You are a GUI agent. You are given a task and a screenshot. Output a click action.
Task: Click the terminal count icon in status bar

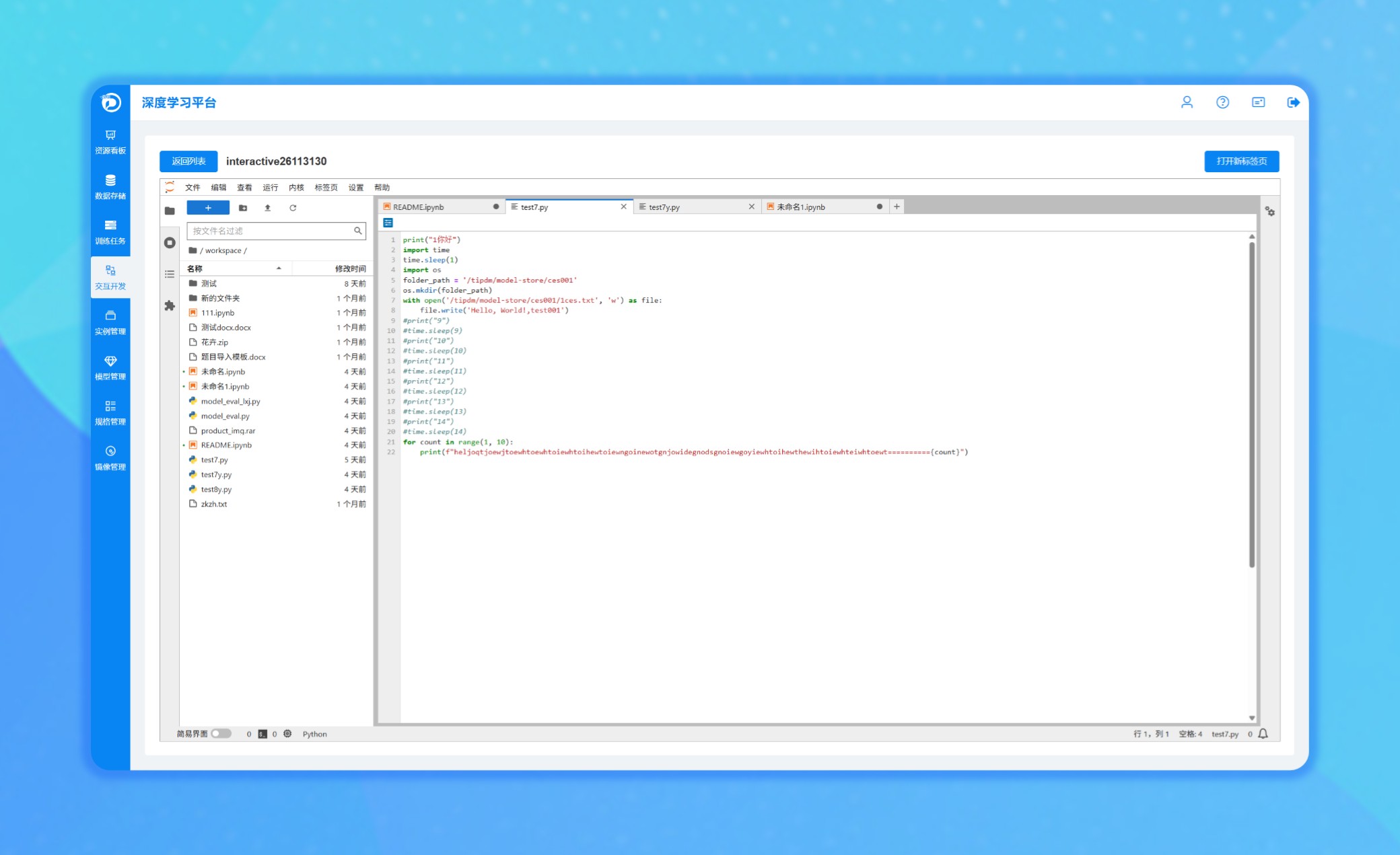(x=262, y=734)
